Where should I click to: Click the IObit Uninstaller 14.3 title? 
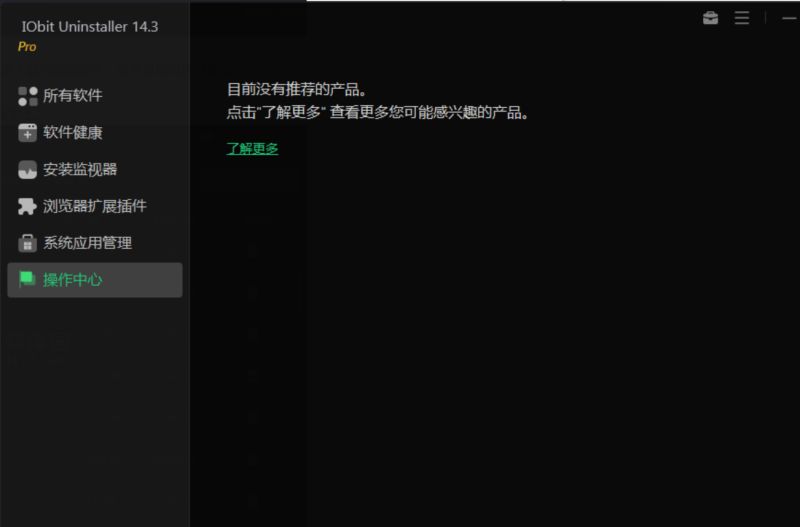[x=90, y=27]
